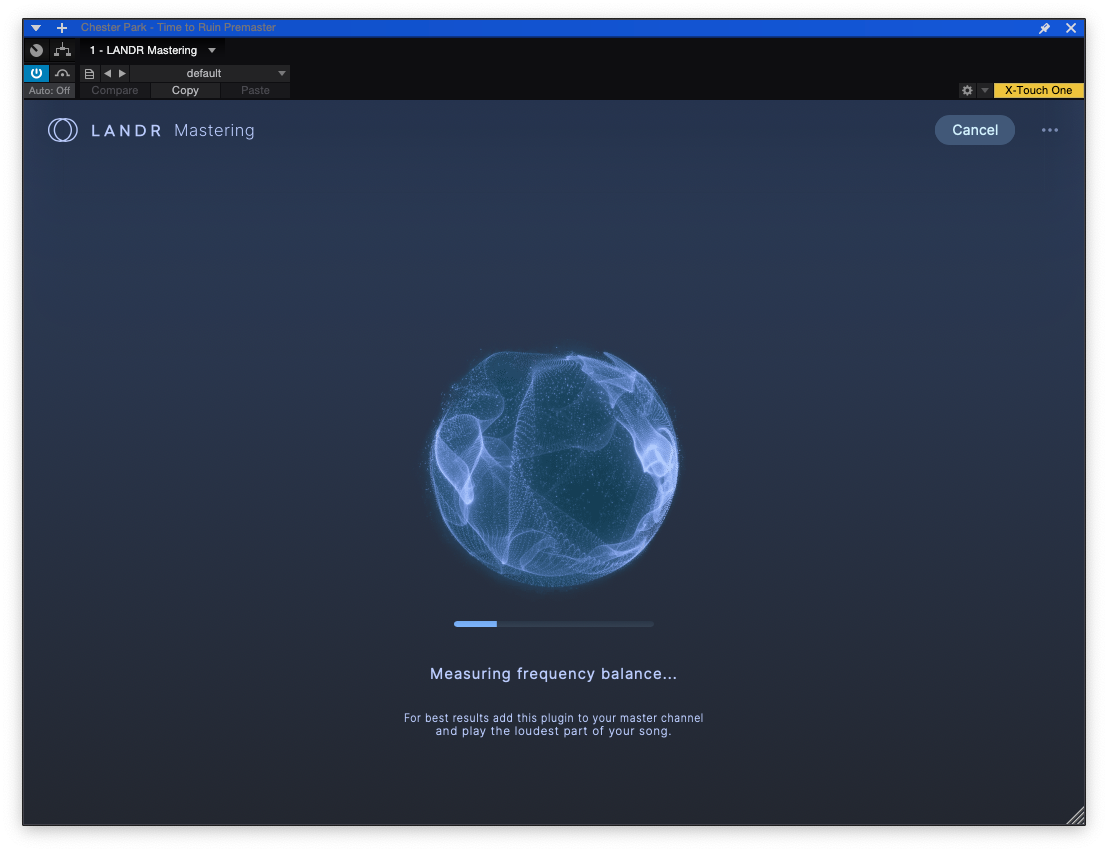Click the Compare button

(114, 90)
